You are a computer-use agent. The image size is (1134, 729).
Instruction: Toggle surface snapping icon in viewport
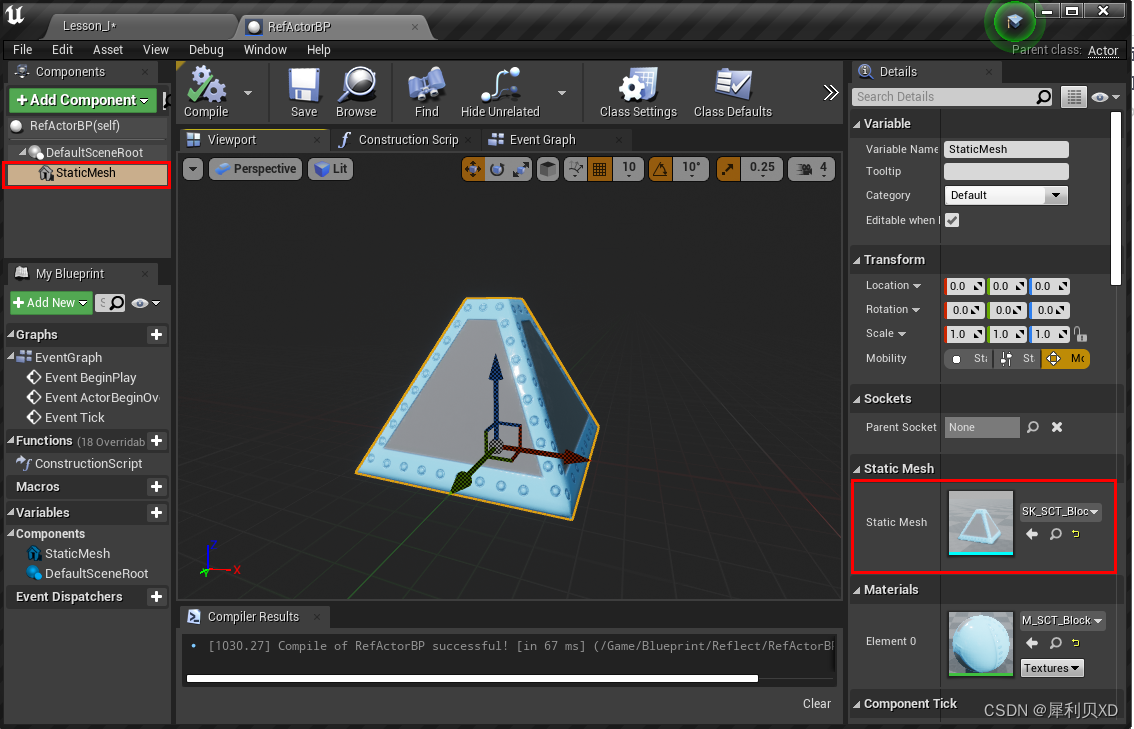pos(575,169)
